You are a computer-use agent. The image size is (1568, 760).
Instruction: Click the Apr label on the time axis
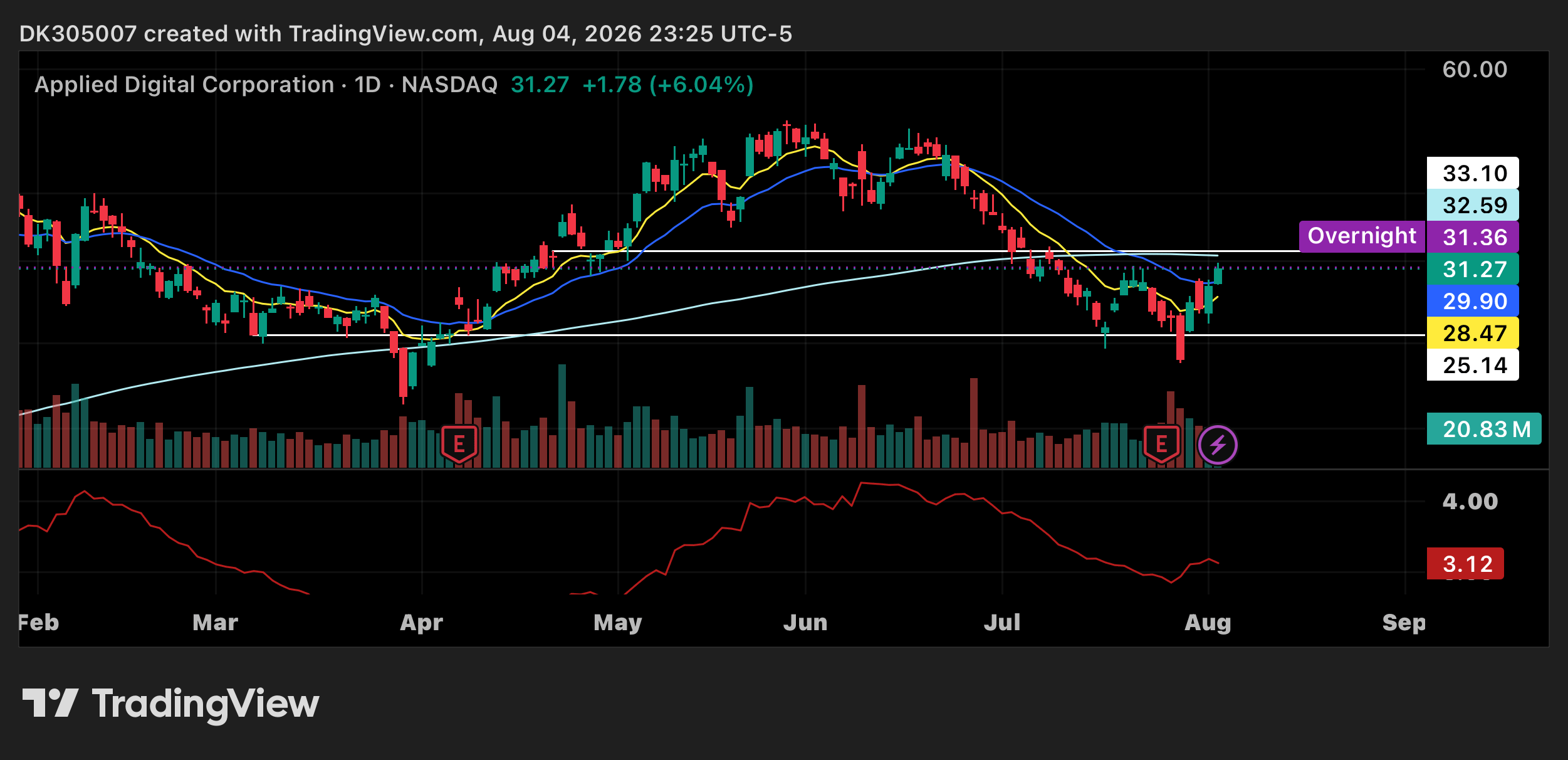[x=422, y=623]
